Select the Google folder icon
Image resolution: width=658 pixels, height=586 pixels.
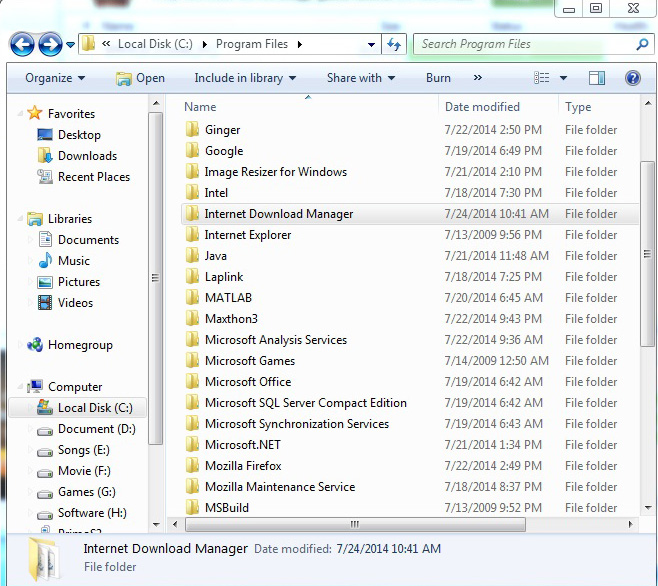(x=192, y=150)
